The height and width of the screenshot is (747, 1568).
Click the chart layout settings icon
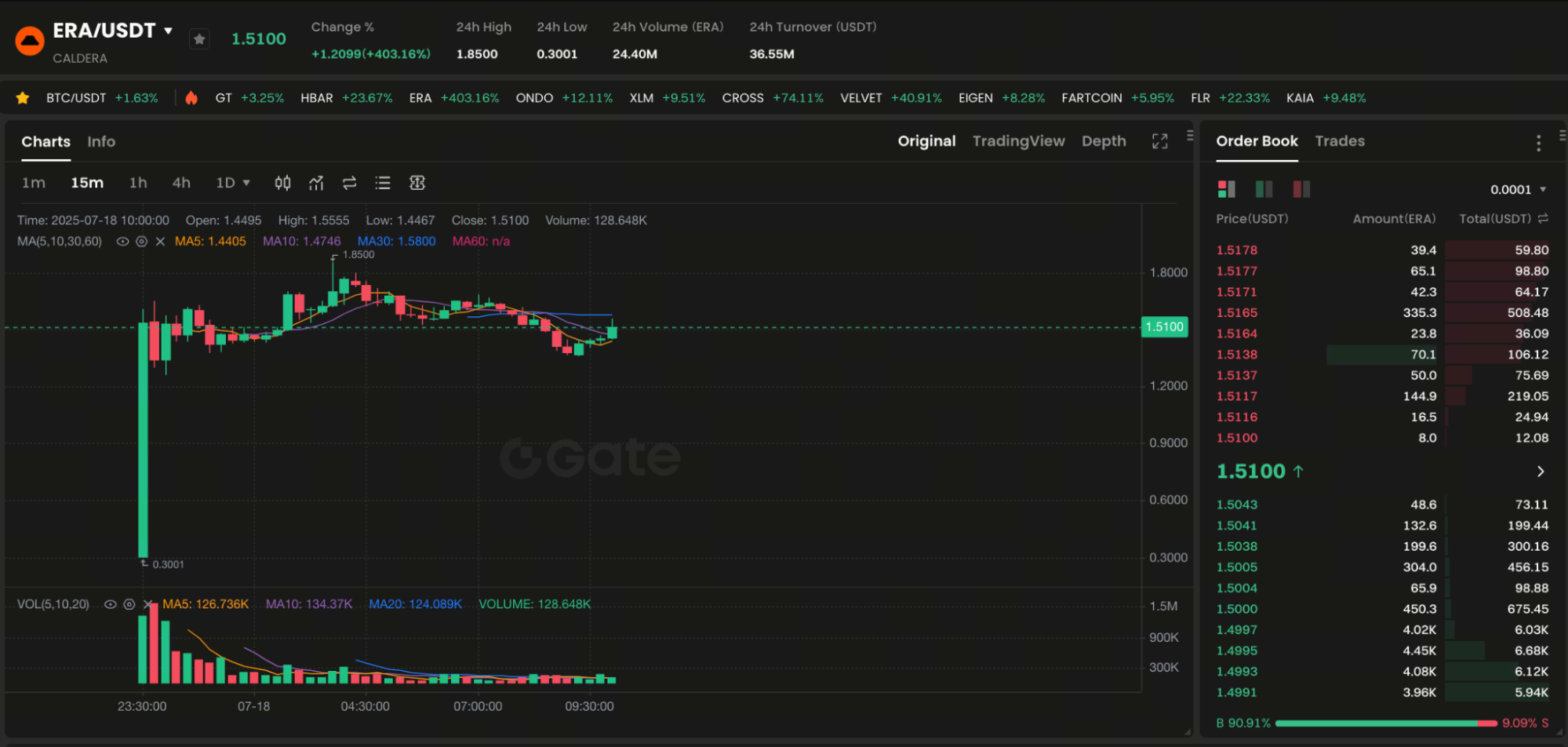pos(417,183)
